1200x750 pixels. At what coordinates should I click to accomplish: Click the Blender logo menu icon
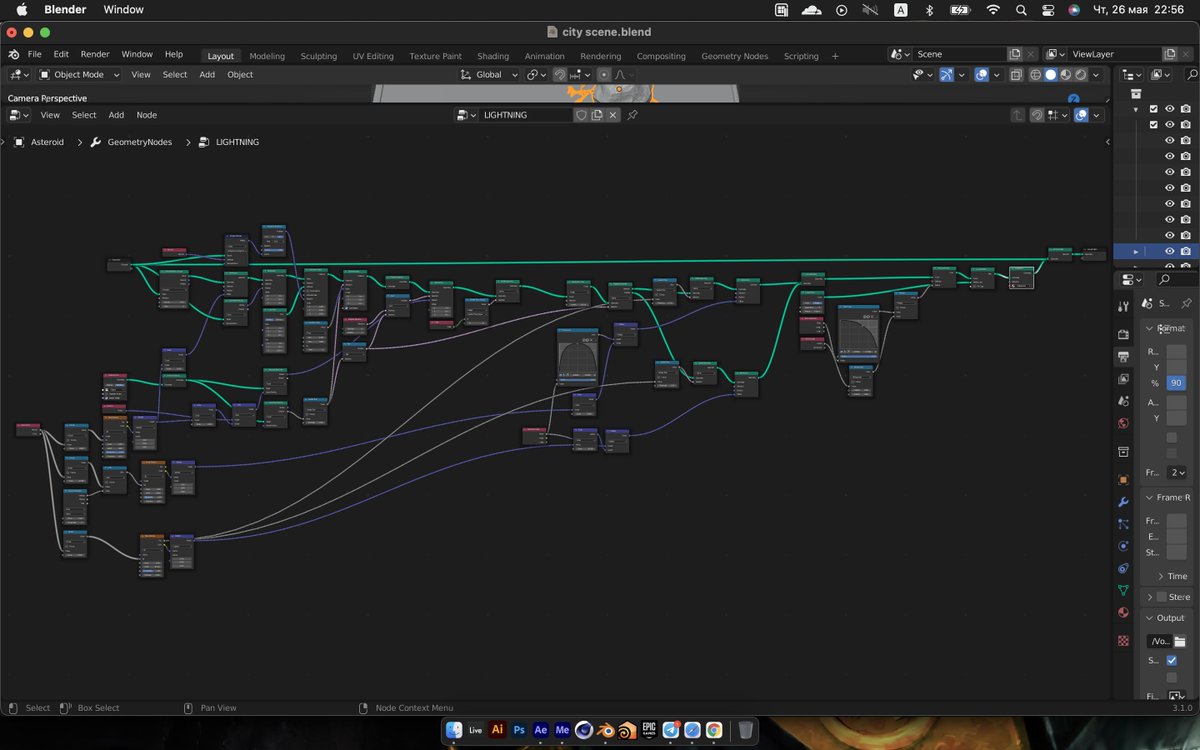click(13, 55)
